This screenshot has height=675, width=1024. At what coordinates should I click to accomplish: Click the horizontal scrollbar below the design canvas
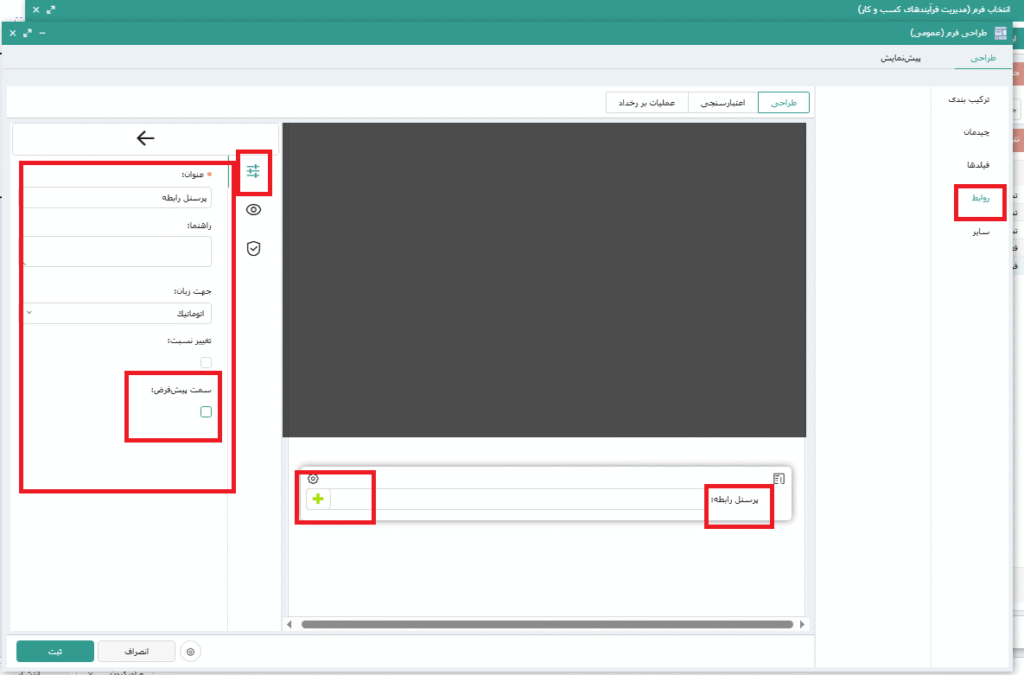point(546,625)
